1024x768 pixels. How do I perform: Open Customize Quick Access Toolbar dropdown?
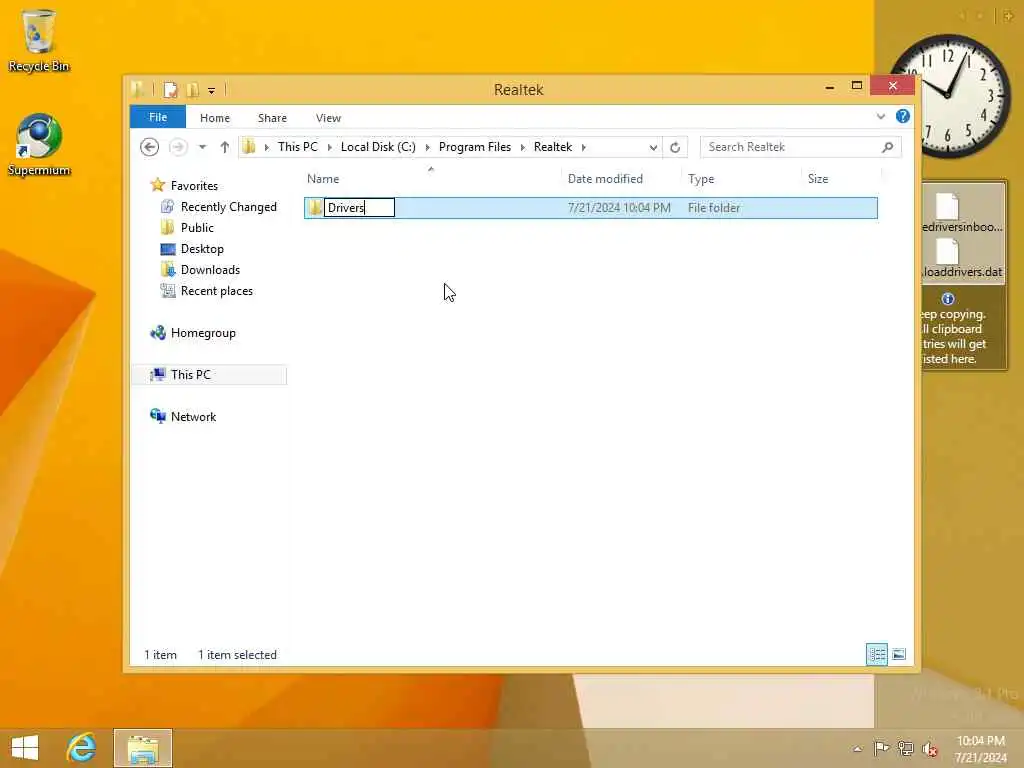tap(211, 90)
